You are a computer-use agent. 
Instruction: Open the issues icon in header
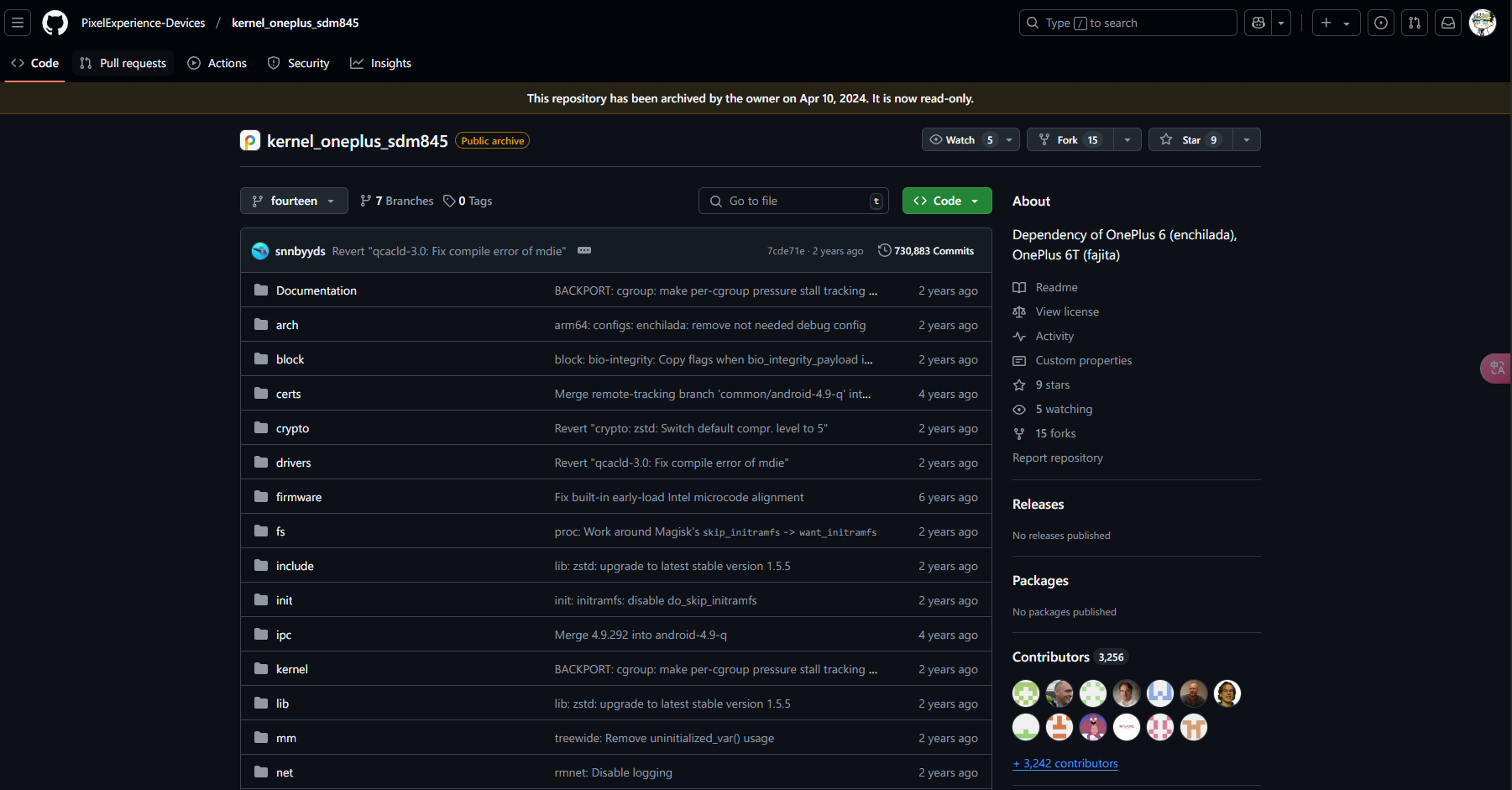click(1381, 23)
